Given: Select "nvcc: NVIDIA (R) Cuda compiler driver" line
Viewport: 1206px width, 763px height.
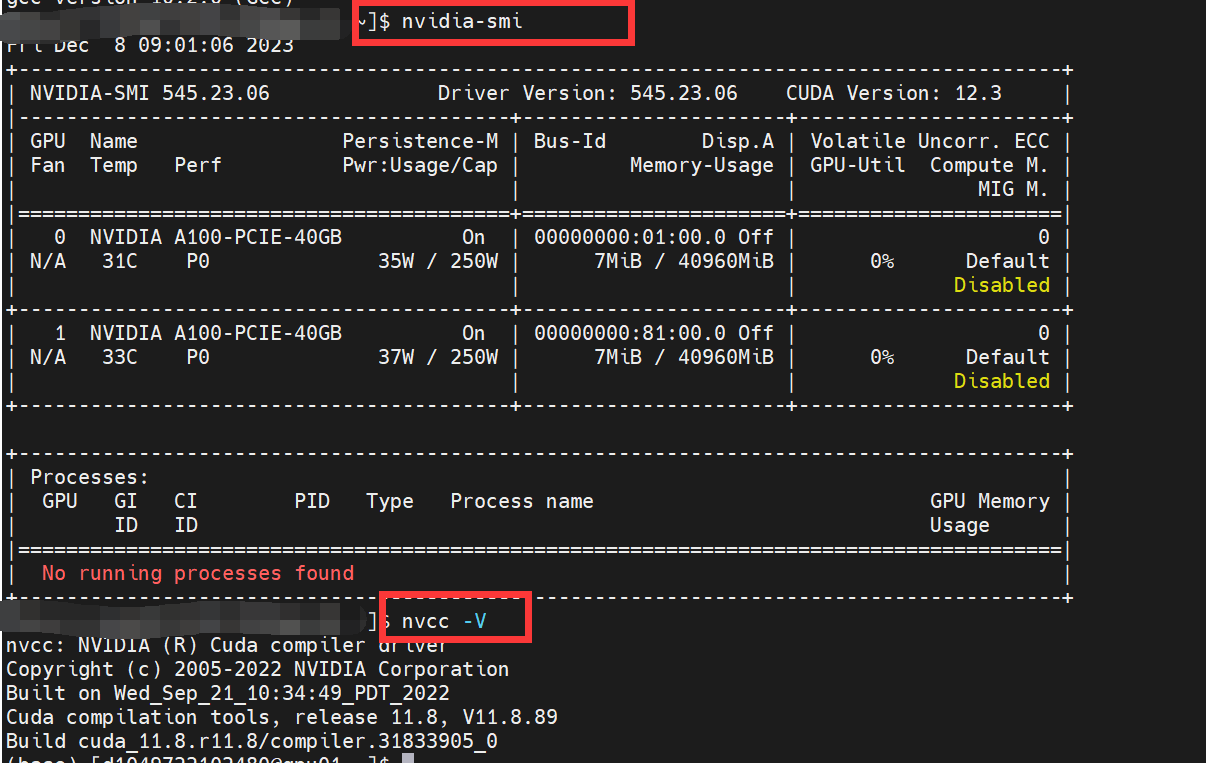Looking at the screenshot, I should point(228,645).
